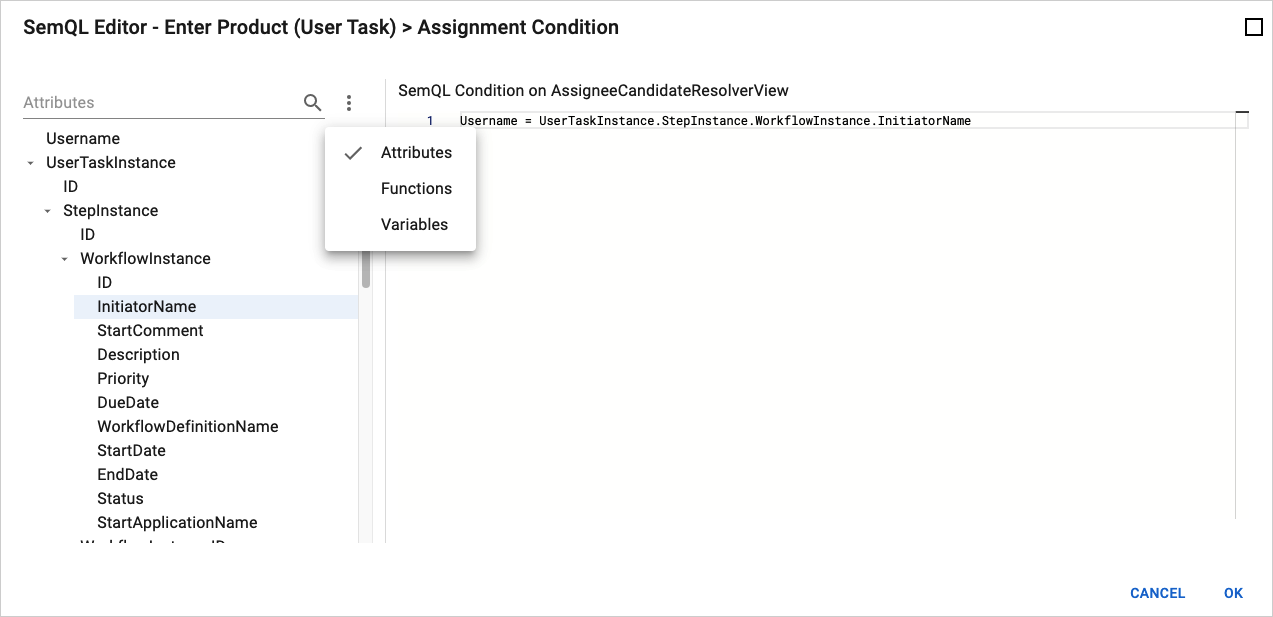Select the StartApplicationName attribute

(177, 522)
